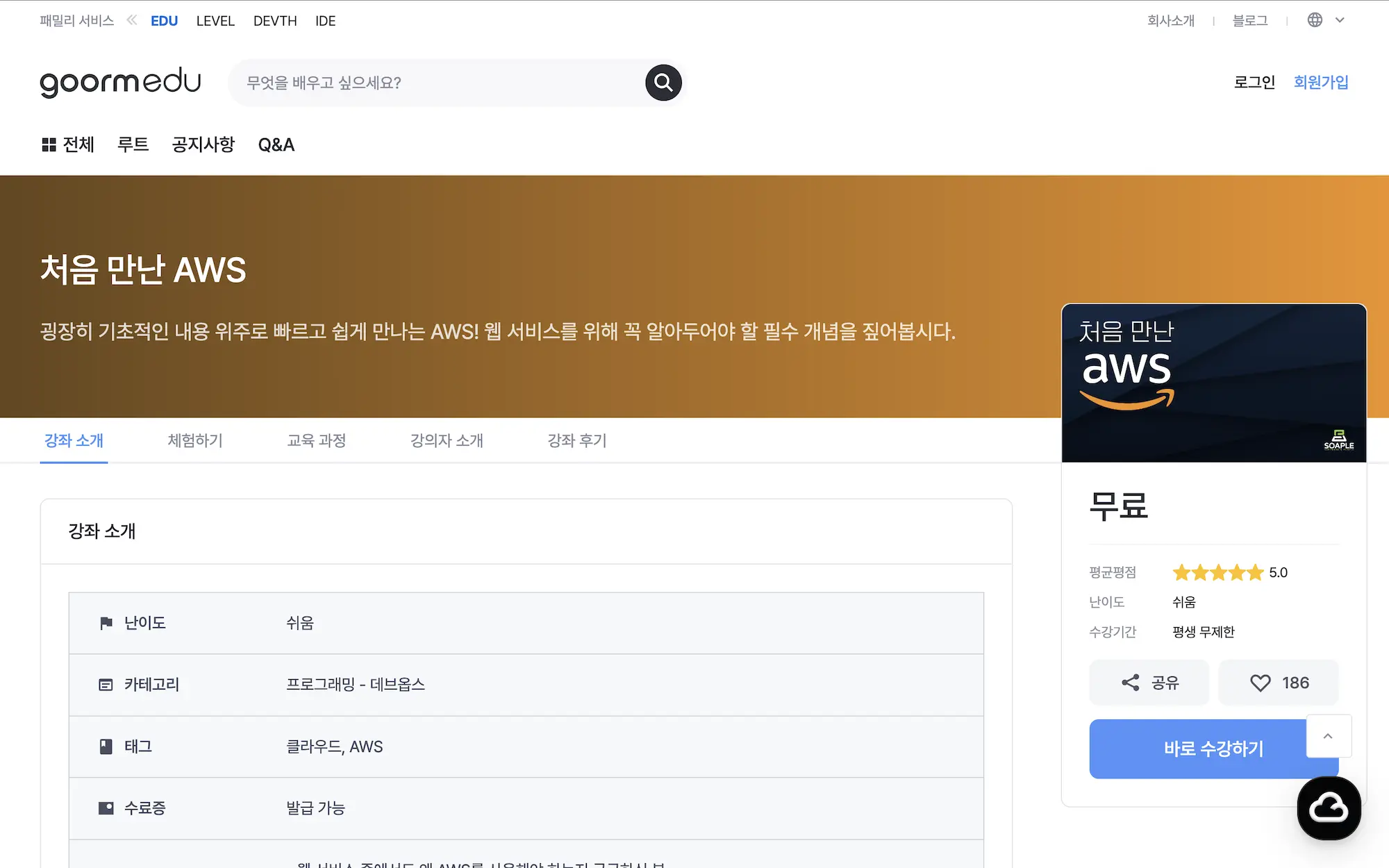Click the 처음 만난 AWS course thumbnail
Image resolution: width=1389 pixels, height=868 pixels.
[x=1213, y=383]
